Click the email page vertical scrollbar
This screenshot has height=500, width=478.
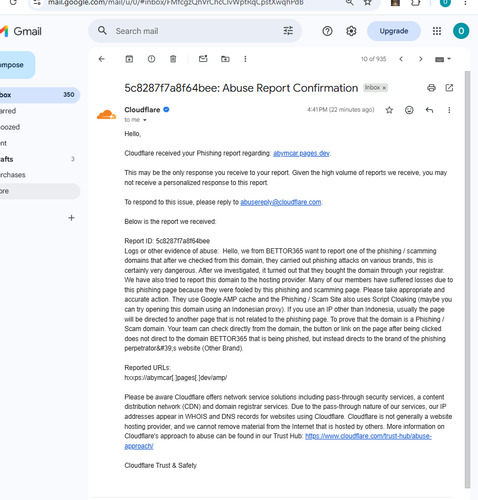coord(467,279)
